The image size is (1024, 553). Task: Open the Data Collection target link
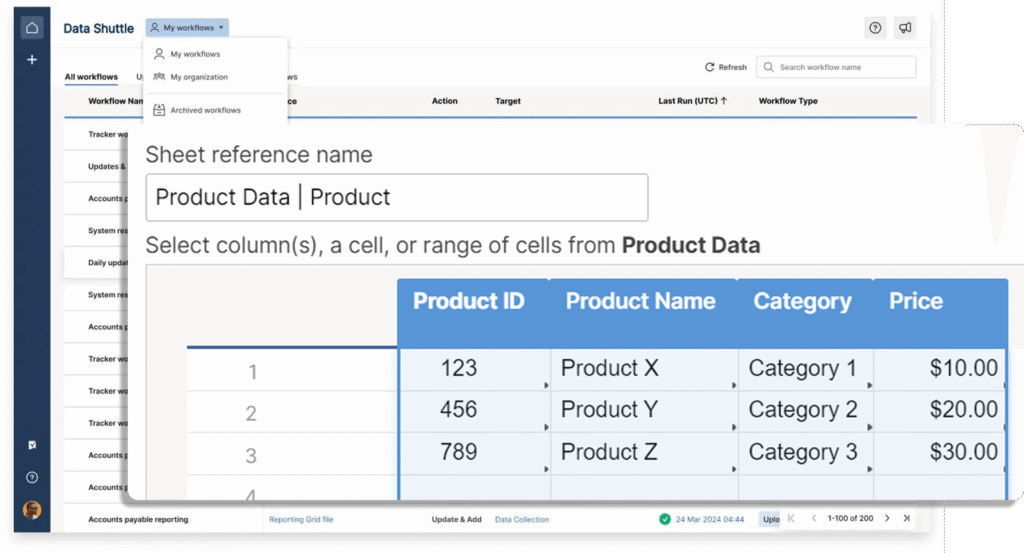(522, 520)
